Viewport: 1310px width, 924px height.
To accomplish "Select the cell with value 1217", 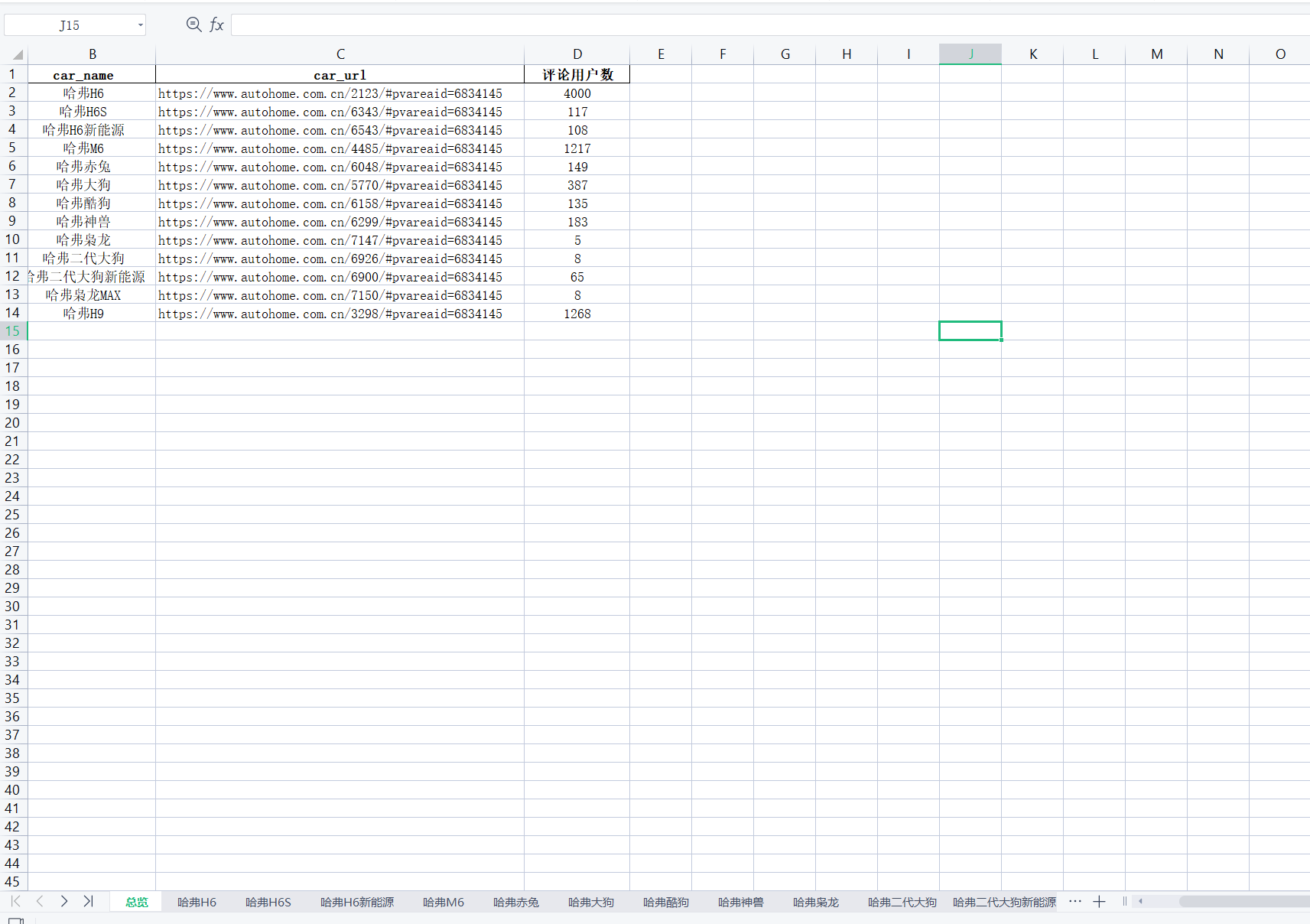I will [577, 148].
